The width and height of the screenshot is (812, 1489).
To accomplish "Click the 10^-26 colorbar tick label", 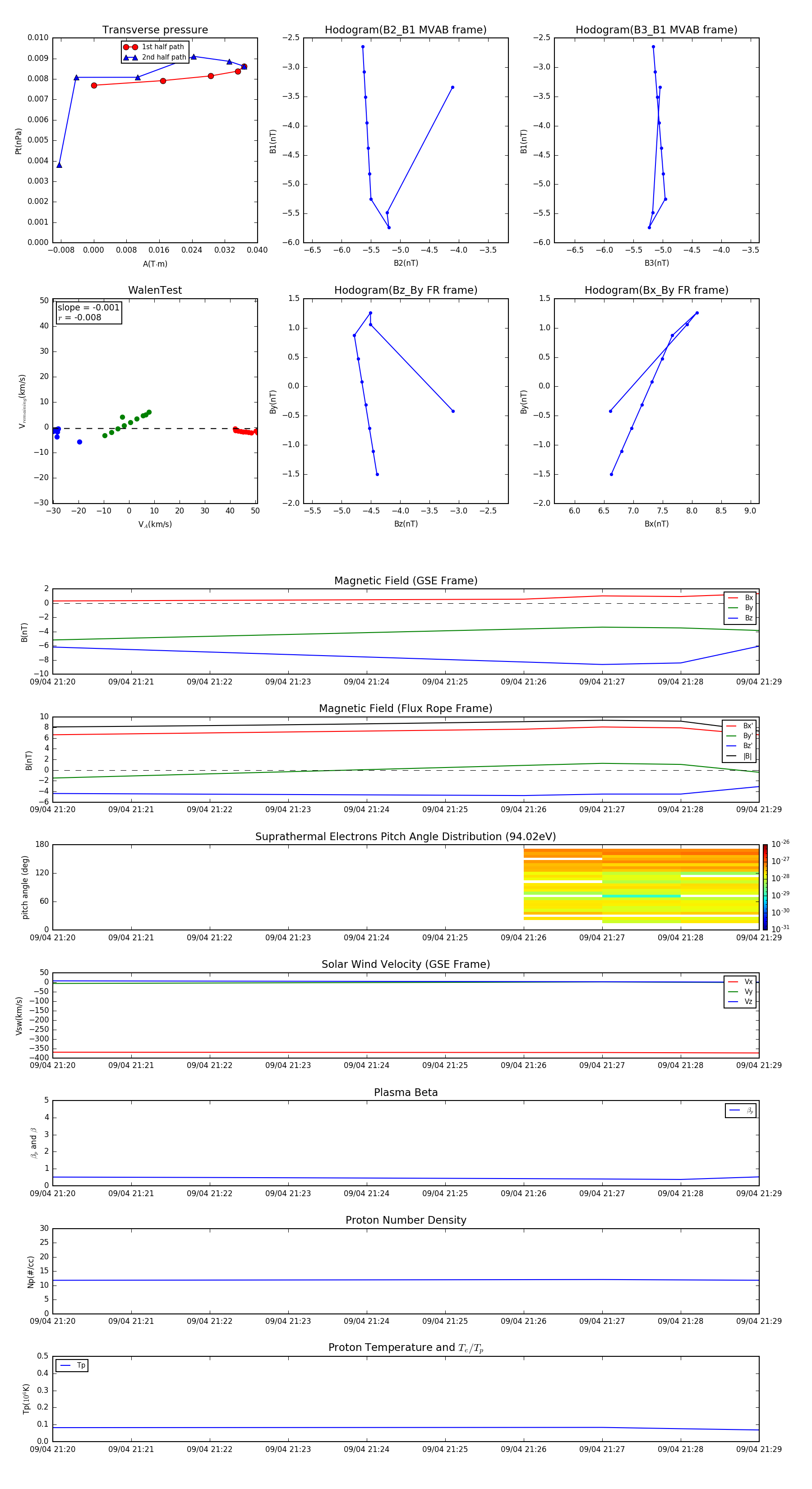I will coord(780,844).
